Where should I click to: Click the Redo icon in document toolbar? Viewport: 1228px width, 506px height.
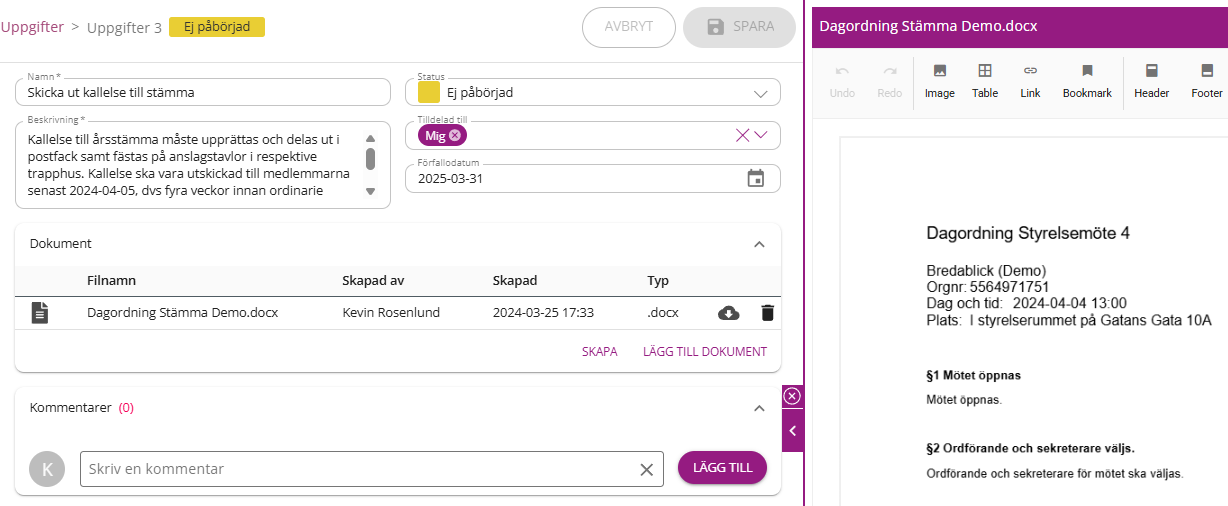889,71
